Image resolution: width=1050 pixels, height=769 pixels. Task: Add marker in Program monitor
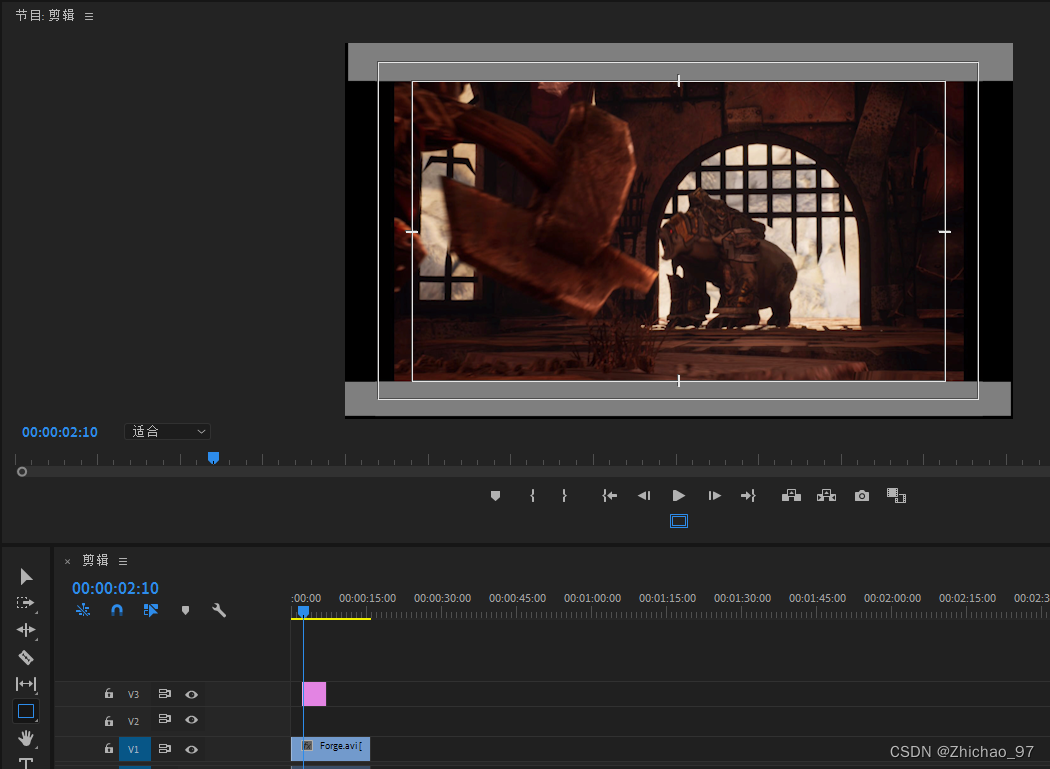tap(496, 496)
